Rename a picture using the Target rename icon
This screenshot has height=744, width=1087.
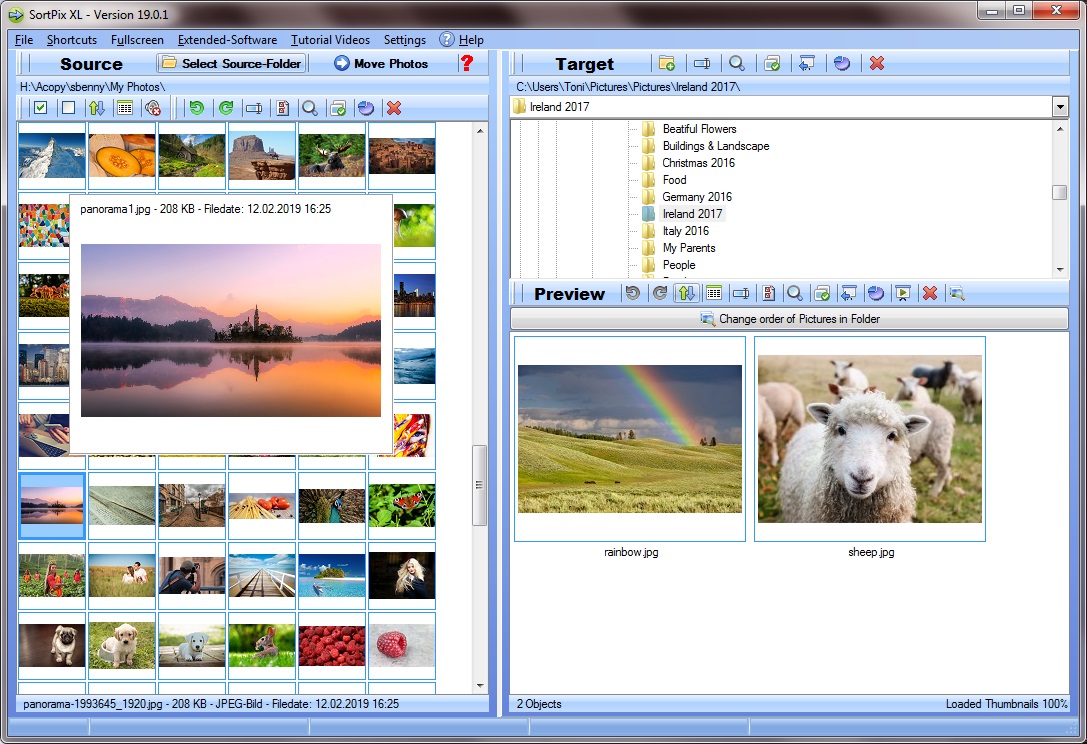click(x=703, y=63)
